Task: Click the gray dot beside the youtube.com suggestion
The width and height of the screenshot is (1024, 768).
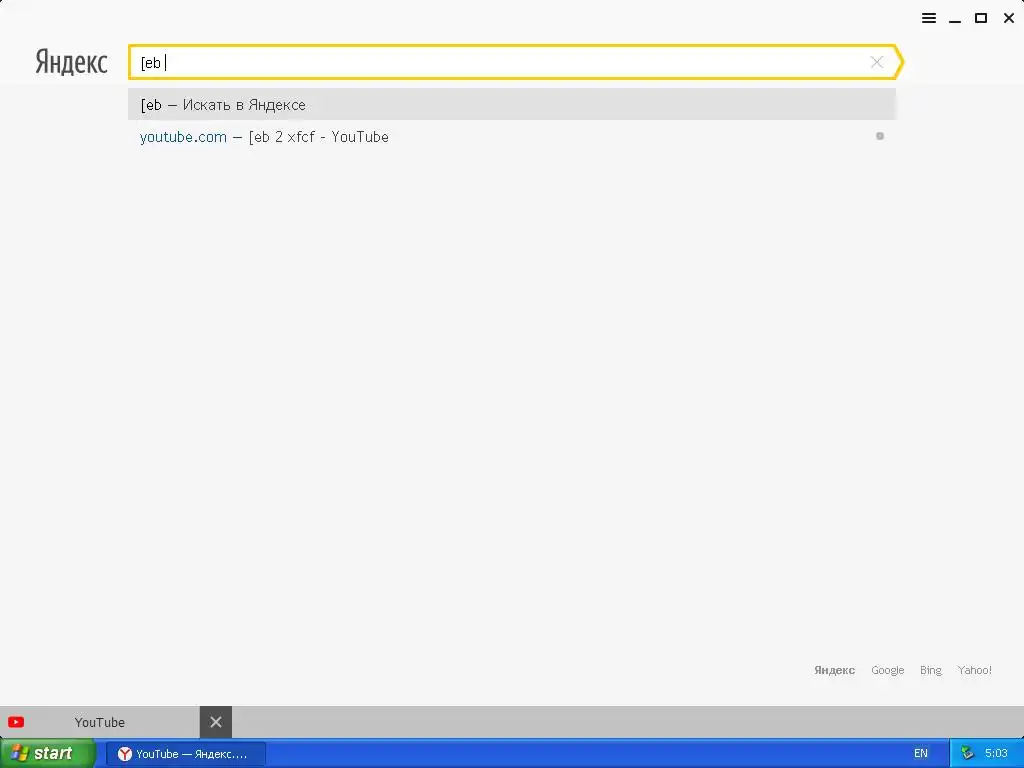Action: (880, 136)
